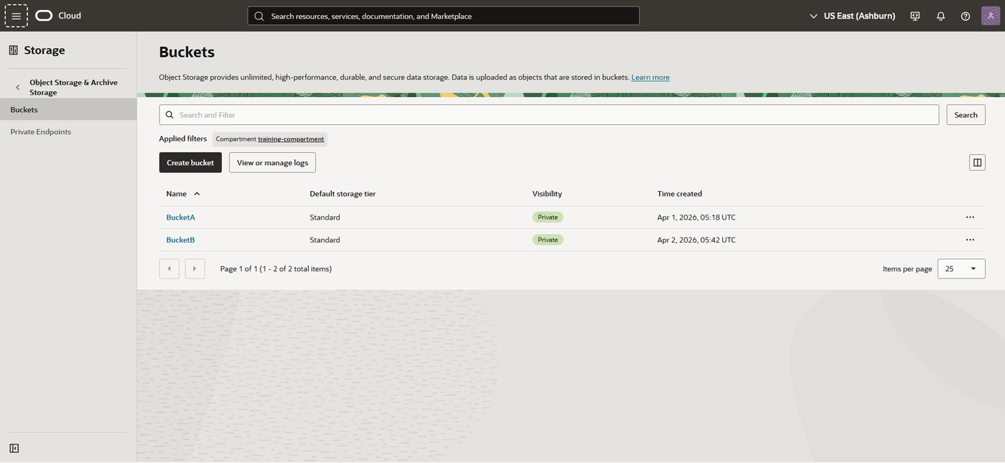Click the search magnifier icon in top bar
The height and width of the screenshot is (463, 1005).
tap(259, 16)
